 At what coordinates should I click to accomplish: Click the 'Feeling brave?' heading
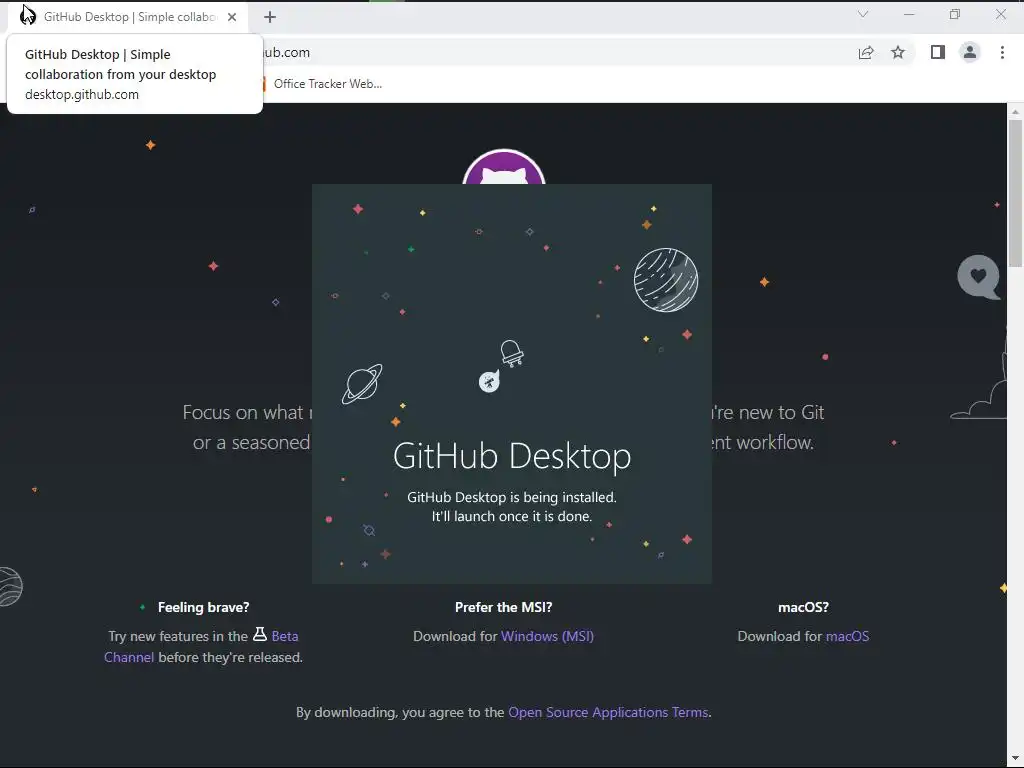[x=204, y=607]
